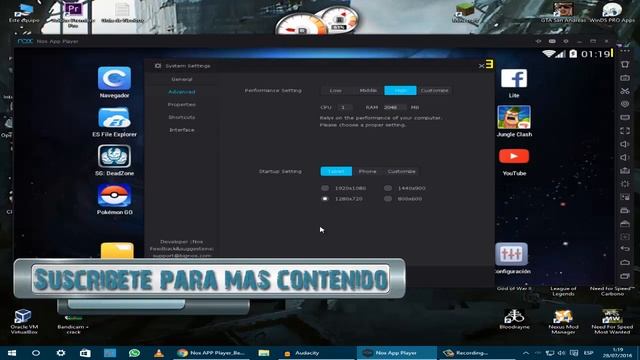Choose Phone startup setting

coord(367,171)
